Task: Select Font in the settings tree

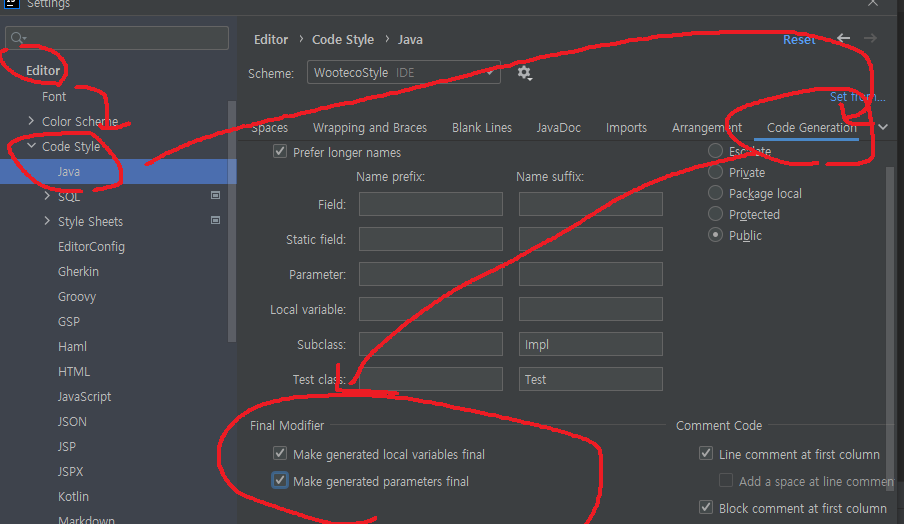Action: point(54,96)
